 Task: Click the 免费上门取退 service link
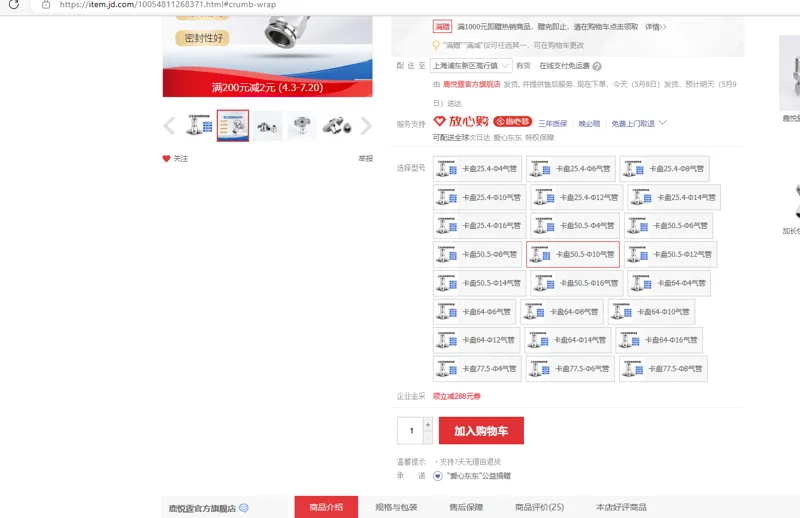point(633,124)
